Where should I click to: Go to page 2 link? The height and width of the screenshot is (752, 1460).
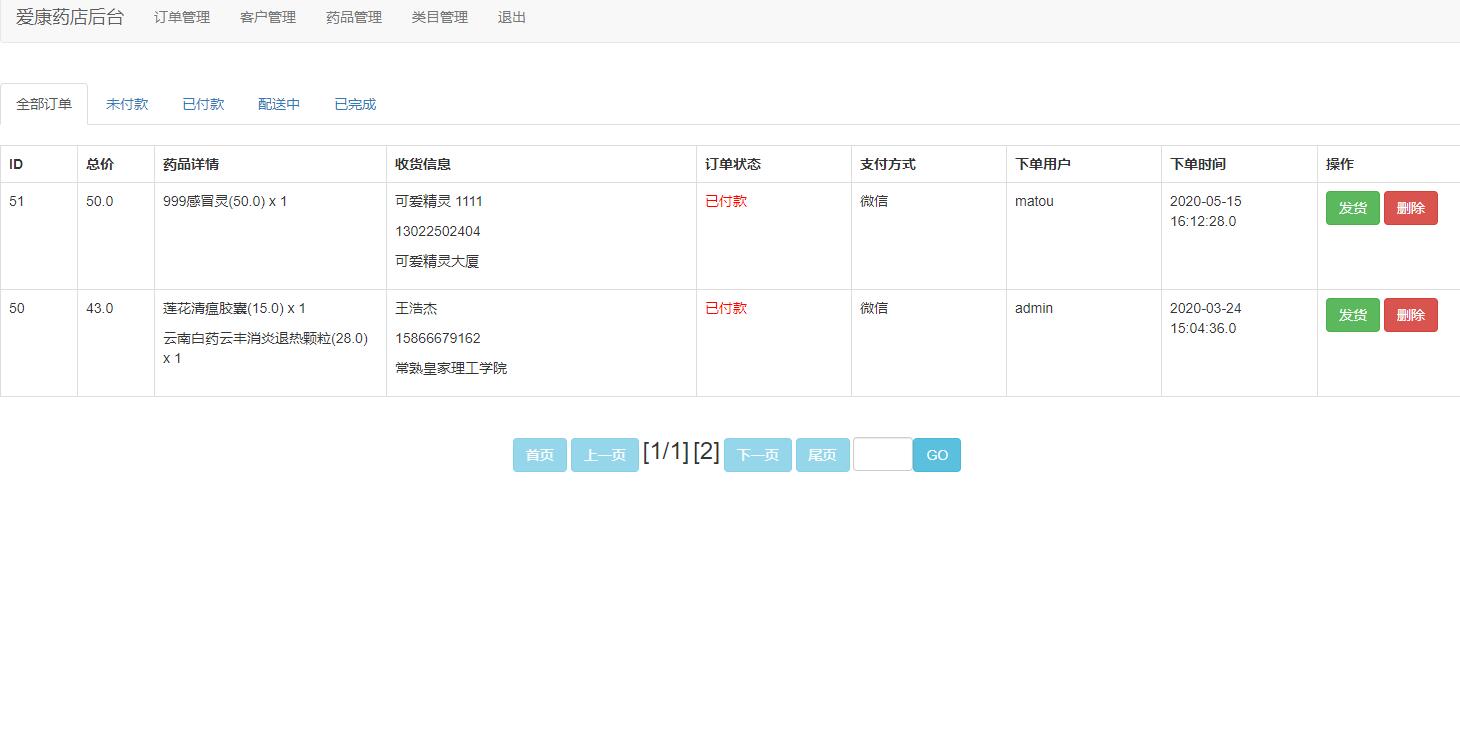point(706,451)
